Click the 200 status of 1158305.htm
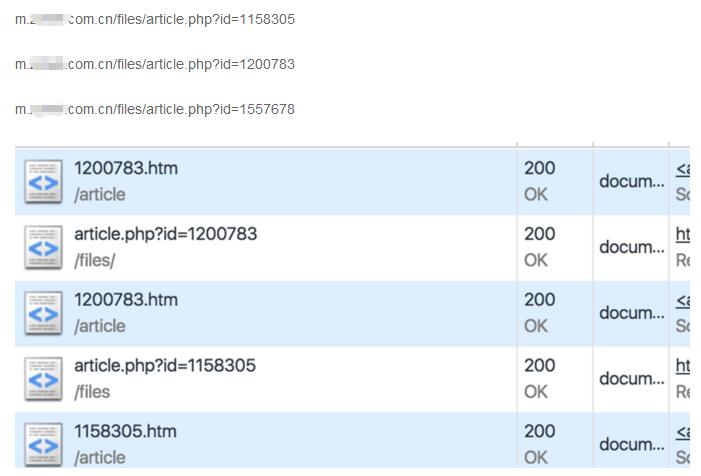 (x=539, y=431)
